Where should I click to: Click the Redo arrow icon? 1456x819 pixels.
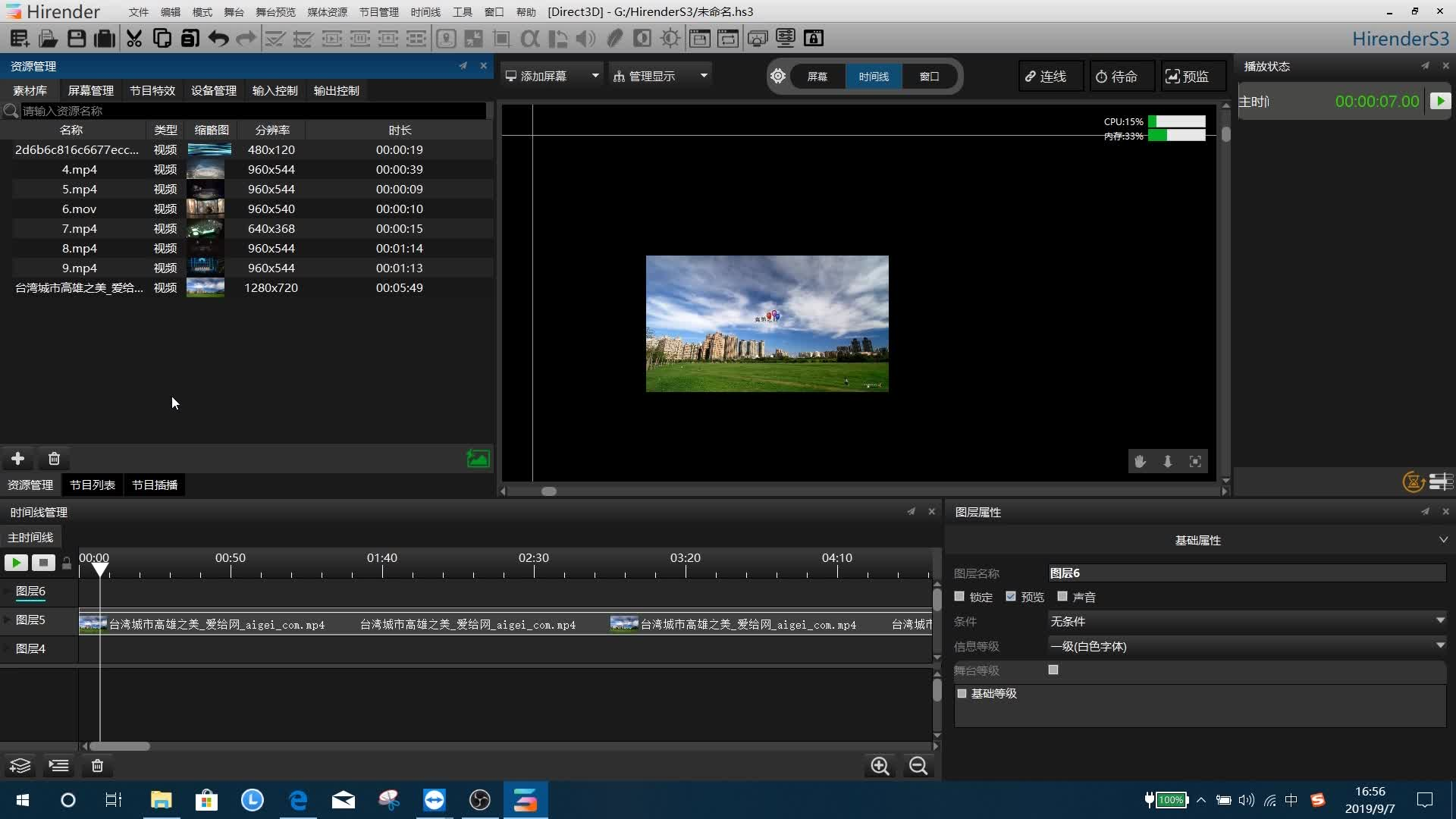coord(246,38)
